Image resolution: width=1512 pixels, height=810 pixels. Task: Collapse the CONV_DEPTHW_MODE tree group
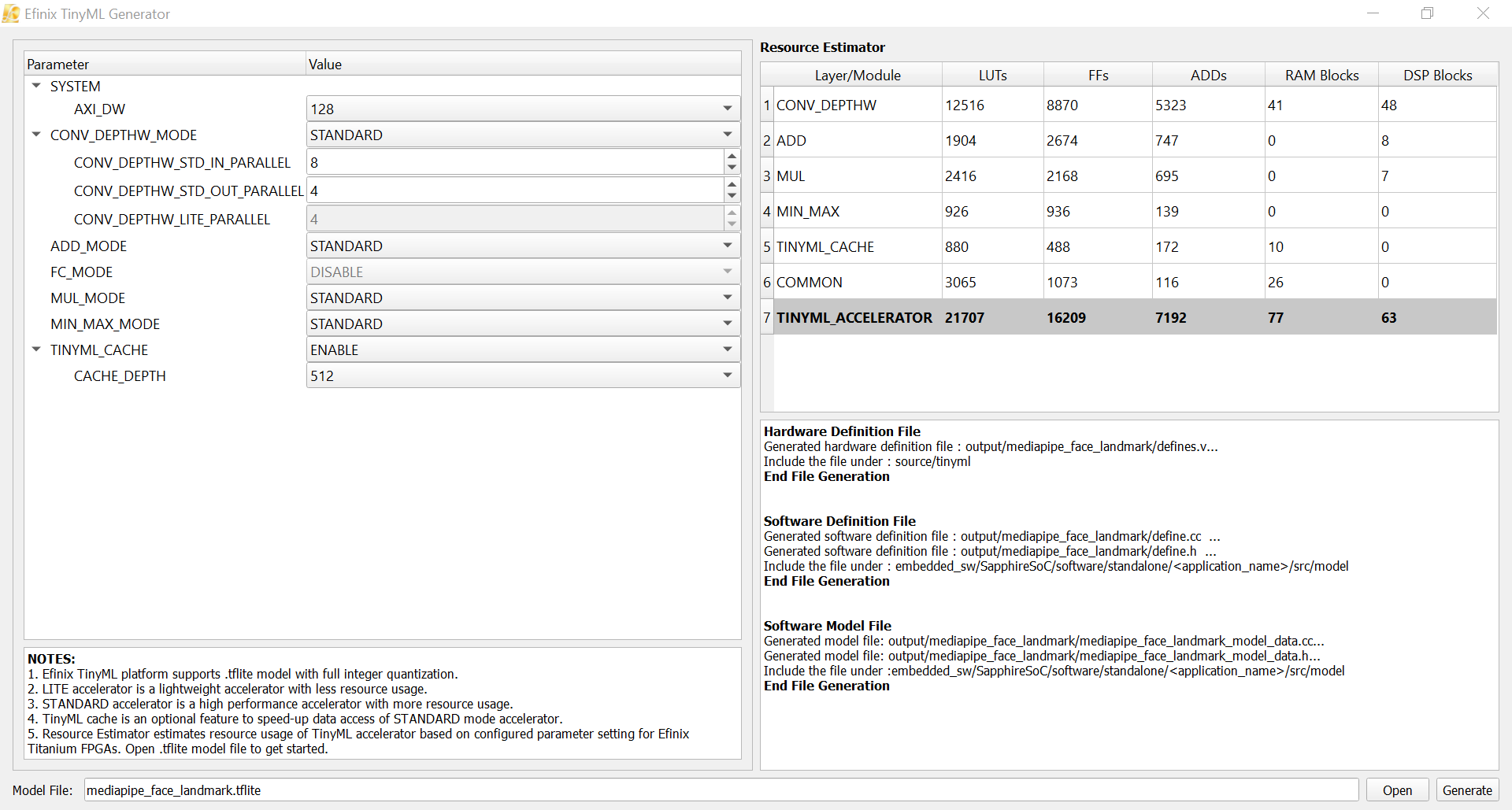click(x=36, y=135)
